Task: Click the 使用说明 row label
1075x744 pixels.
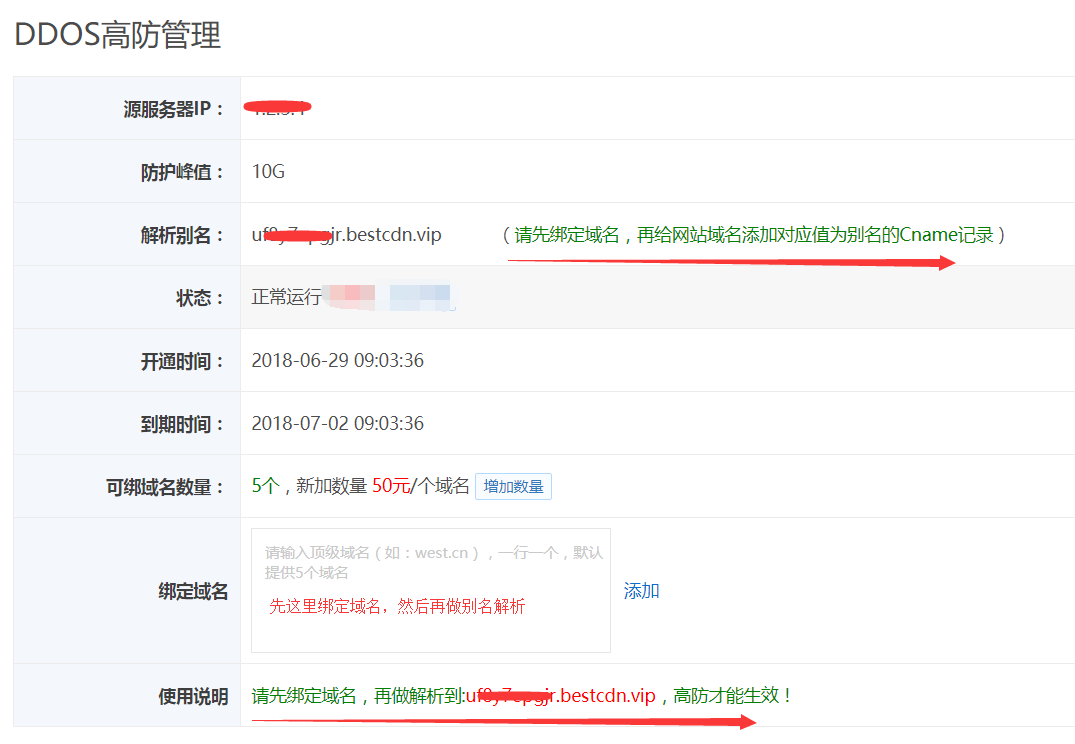Action: click(193, 696)
